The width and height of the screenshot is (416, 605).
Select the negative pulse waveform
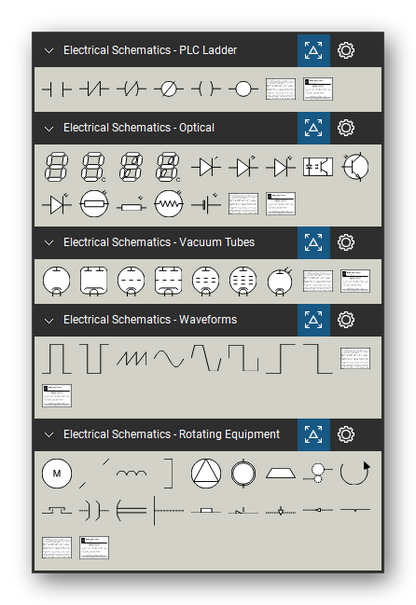pyautogui.click(x=94, y=359)
